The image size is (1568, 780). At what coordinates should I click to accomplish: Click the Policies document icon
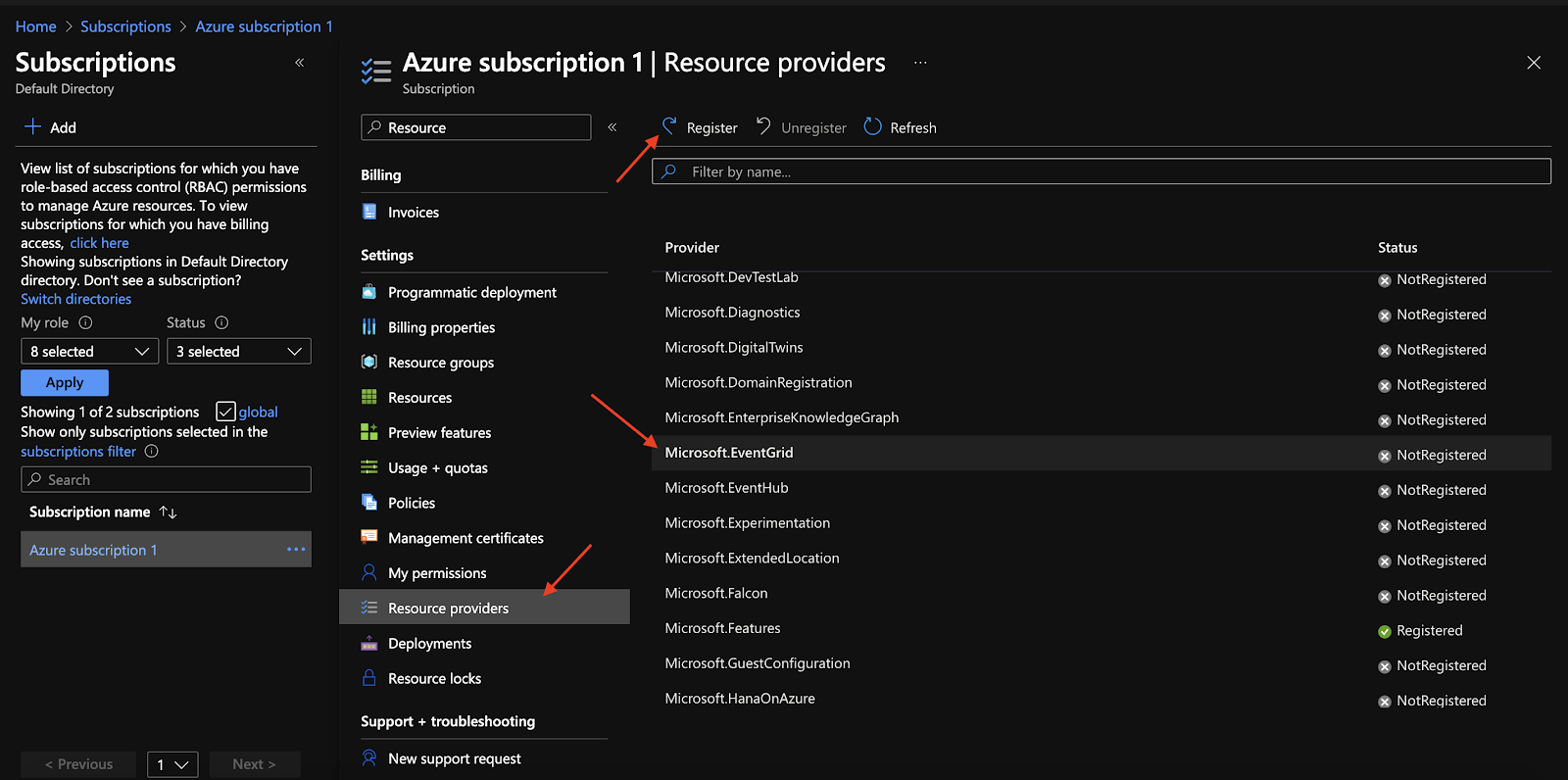pos(369,503)
